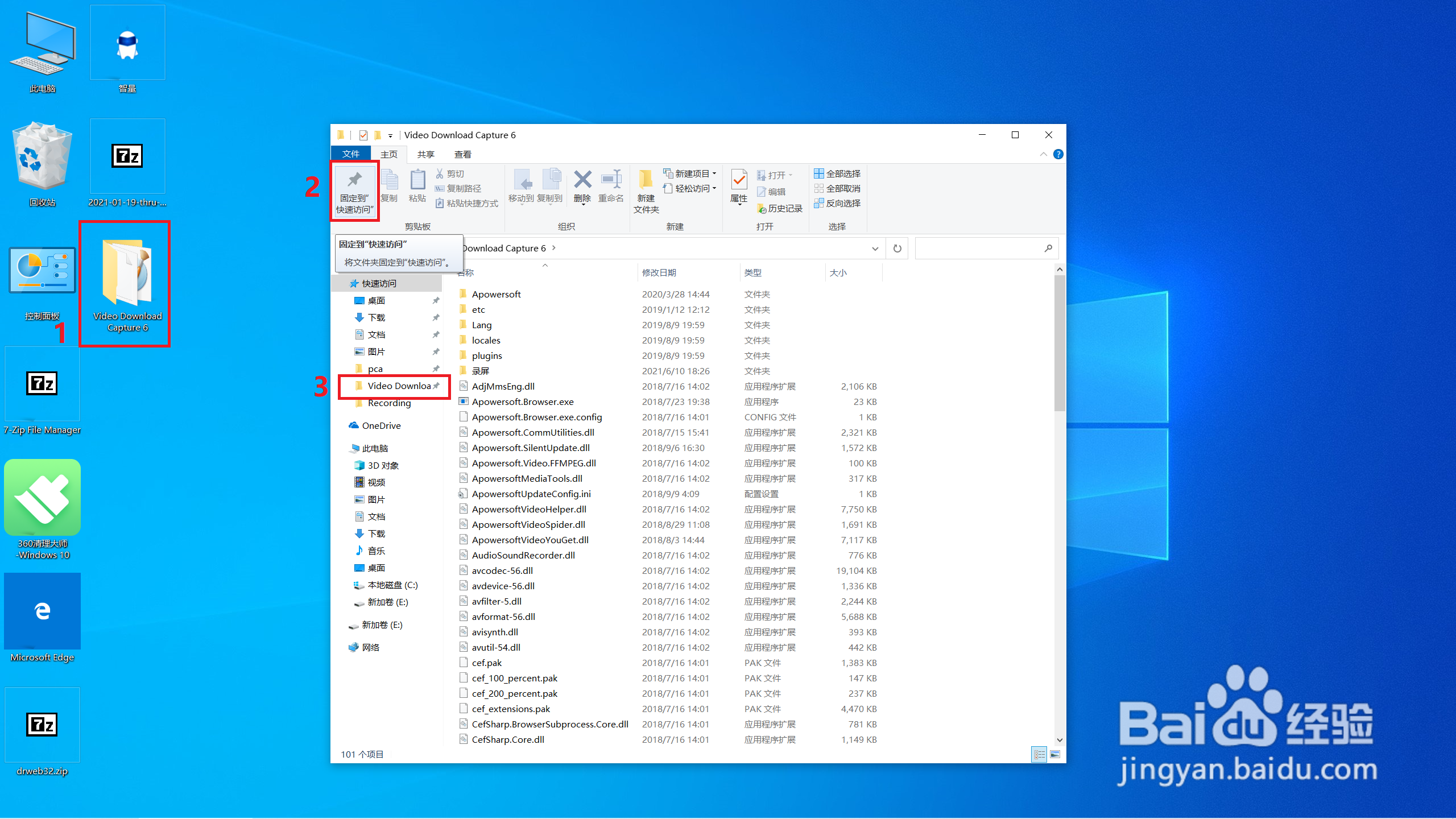Select OneDrive in the navigation pane

click(x=381, y=425)
